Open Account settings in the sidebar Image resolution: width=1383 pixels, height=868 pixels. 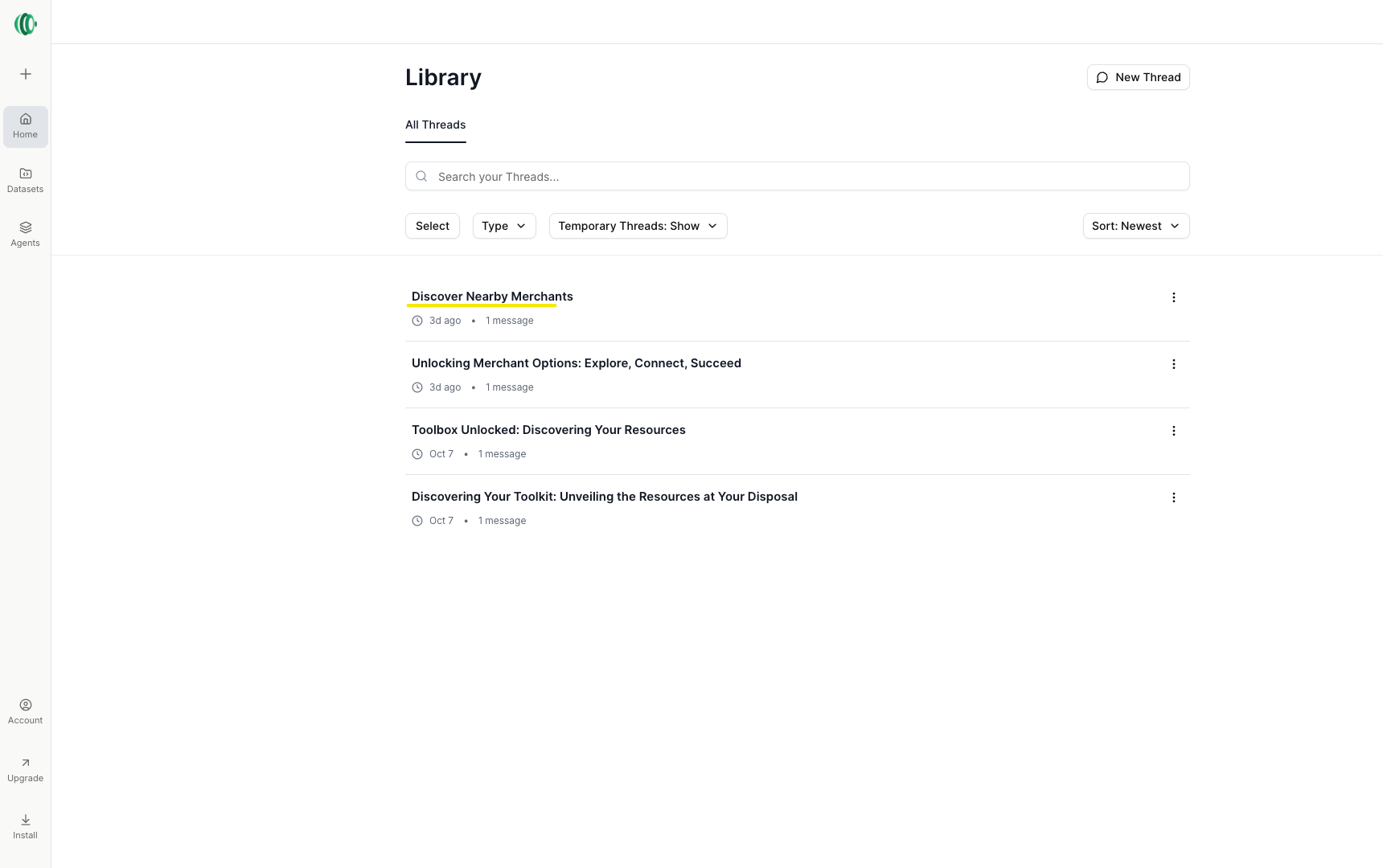coord(26,711)
